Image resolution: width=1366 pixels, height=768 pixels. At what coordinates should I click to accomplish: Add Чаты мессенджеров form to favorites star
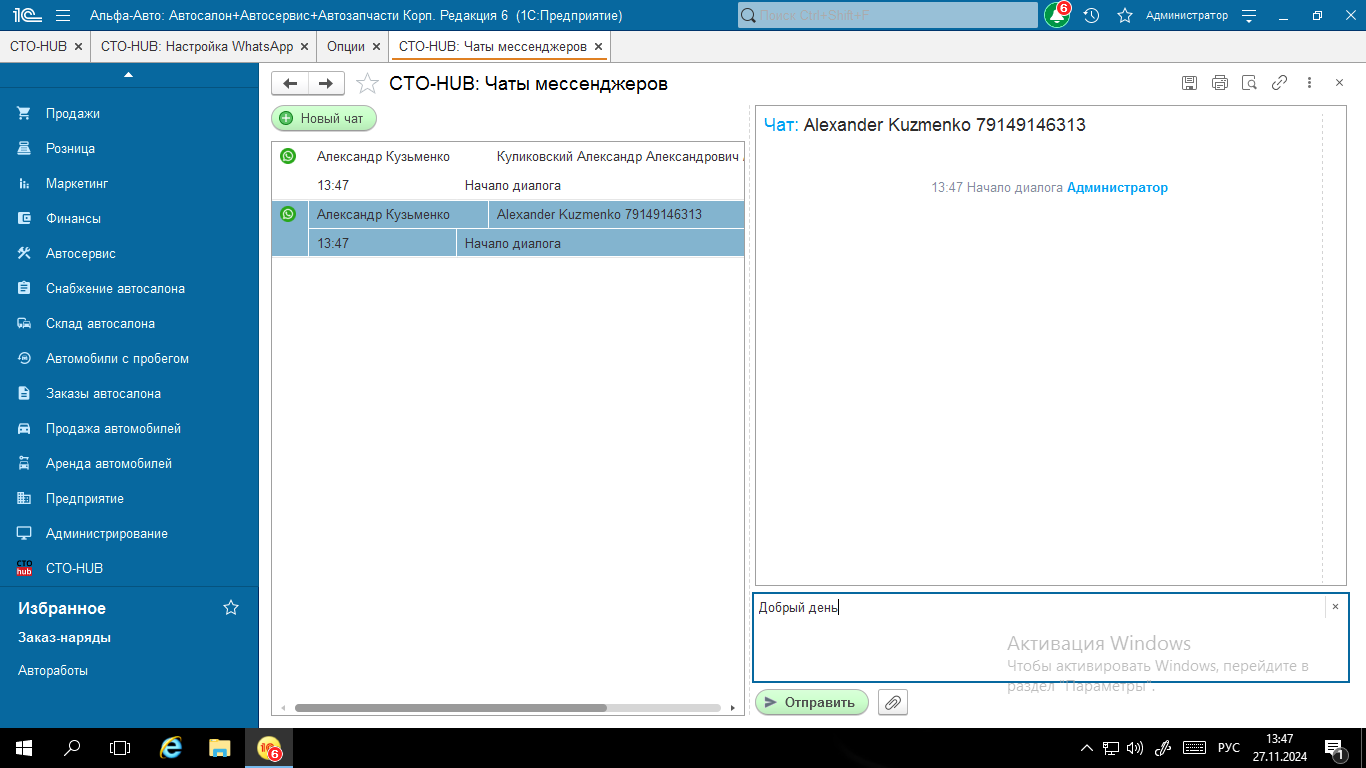(368, 84)
